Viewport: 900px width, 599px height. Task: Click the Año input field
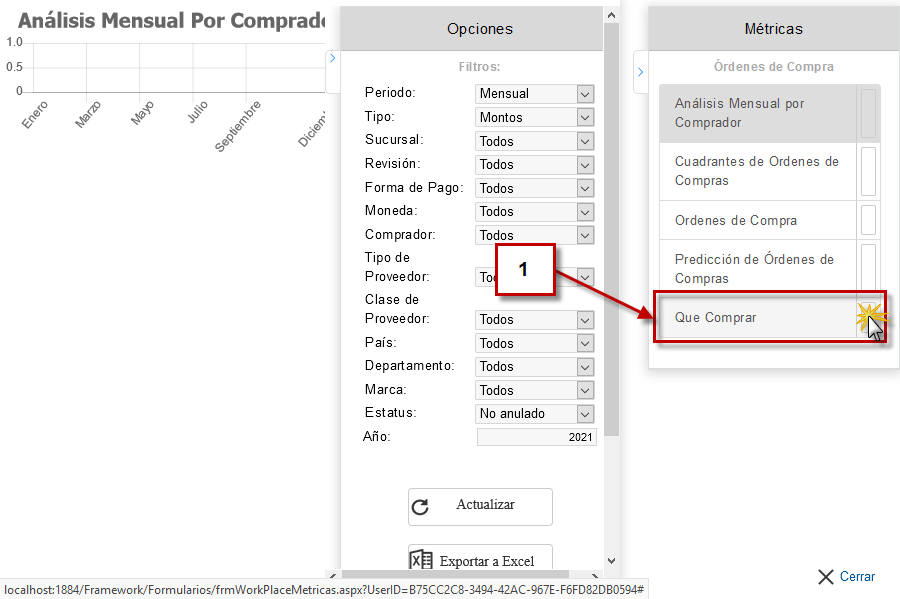point(536,437)
